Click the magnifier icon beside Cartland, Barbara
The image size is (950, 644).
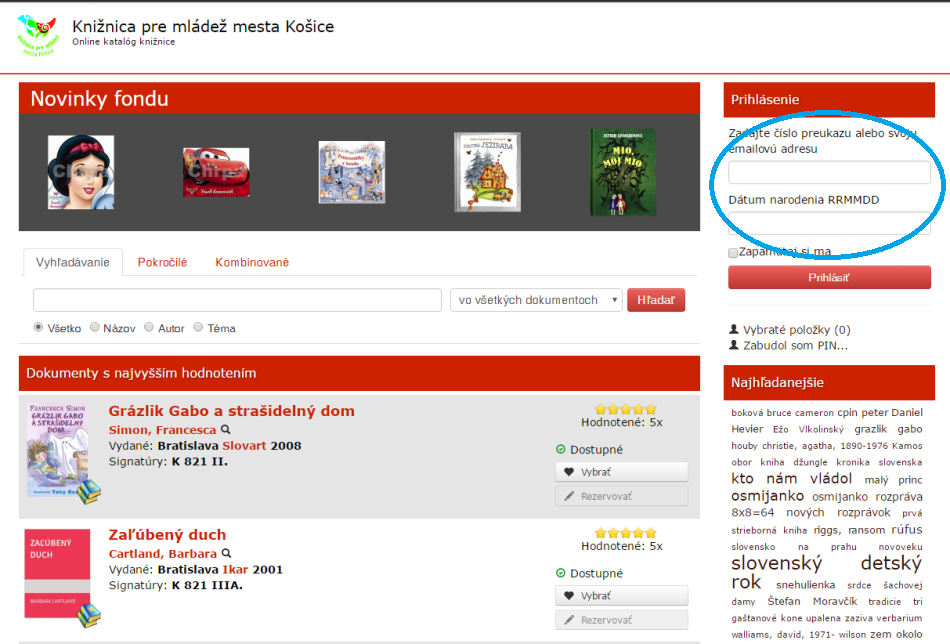pyautogui.click(x=226, y=553)
